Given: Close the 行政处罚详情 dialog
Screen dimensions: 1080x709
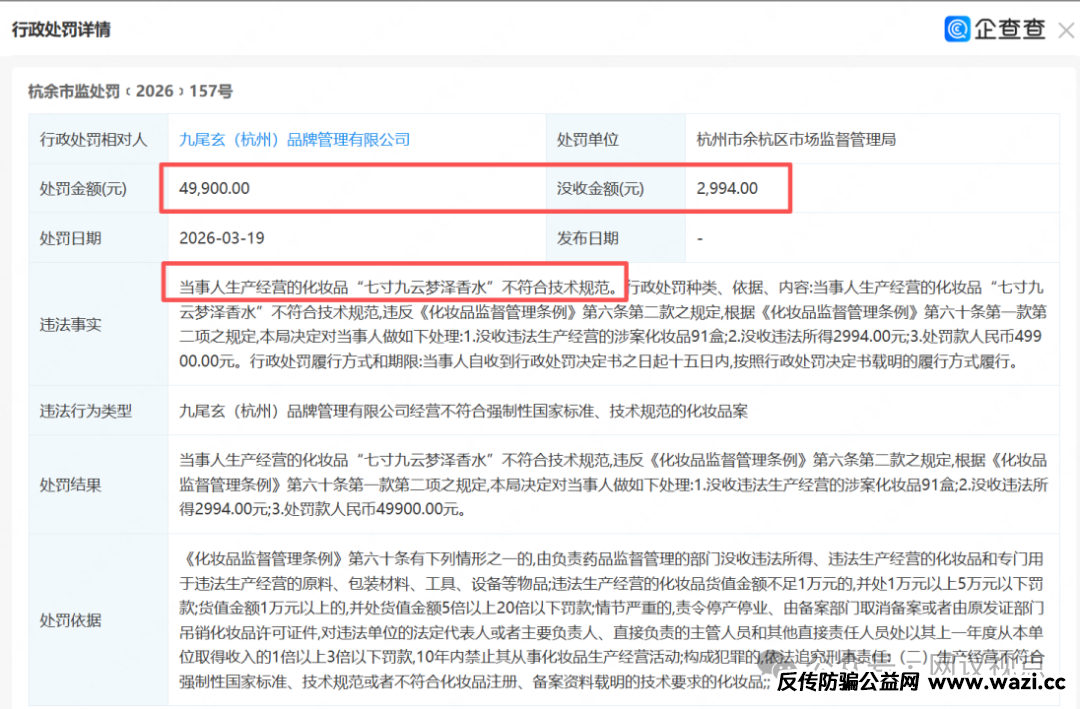Looking at the screenshot, I should coord(1066,30).
